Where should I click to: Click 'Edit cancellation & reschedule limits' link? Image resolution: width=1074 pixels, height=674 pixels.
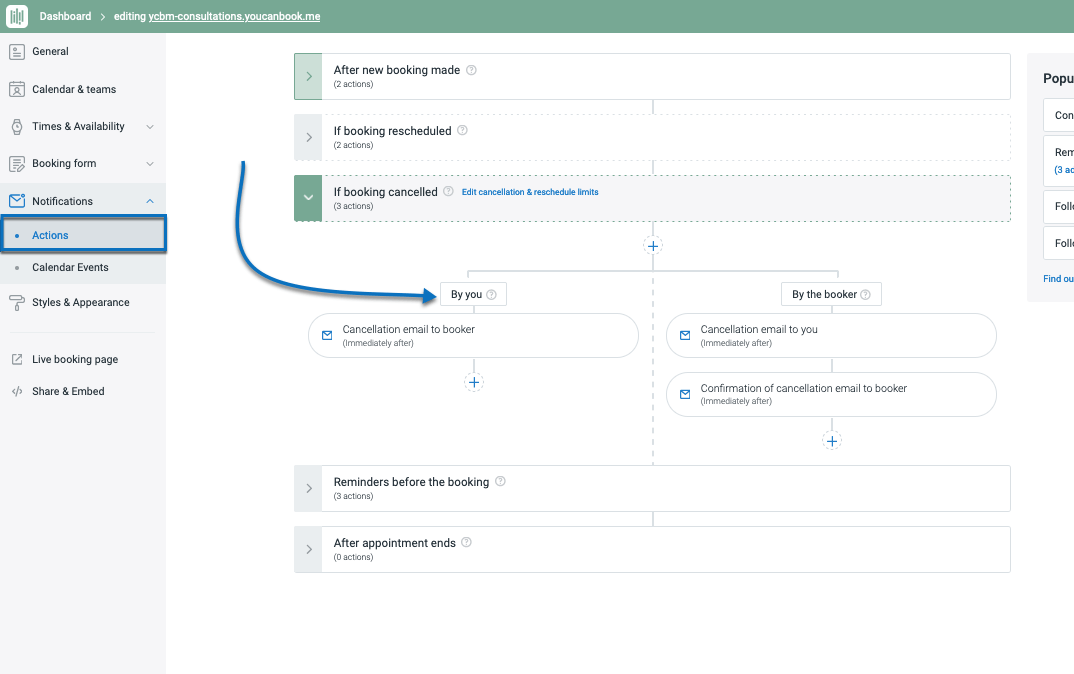point(530,192)
